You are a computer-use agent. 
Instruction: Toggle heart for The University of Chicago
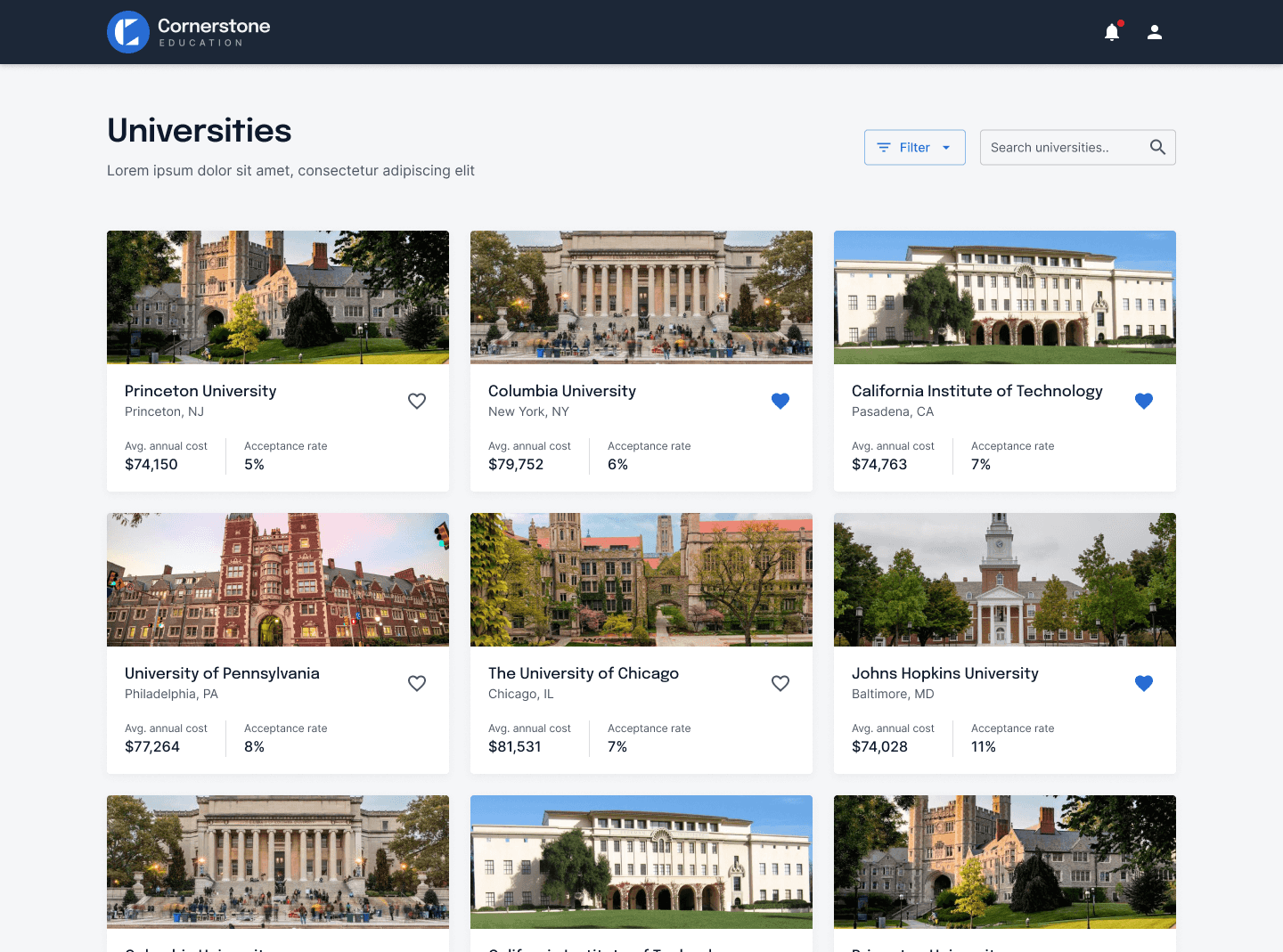coord(780,684)
